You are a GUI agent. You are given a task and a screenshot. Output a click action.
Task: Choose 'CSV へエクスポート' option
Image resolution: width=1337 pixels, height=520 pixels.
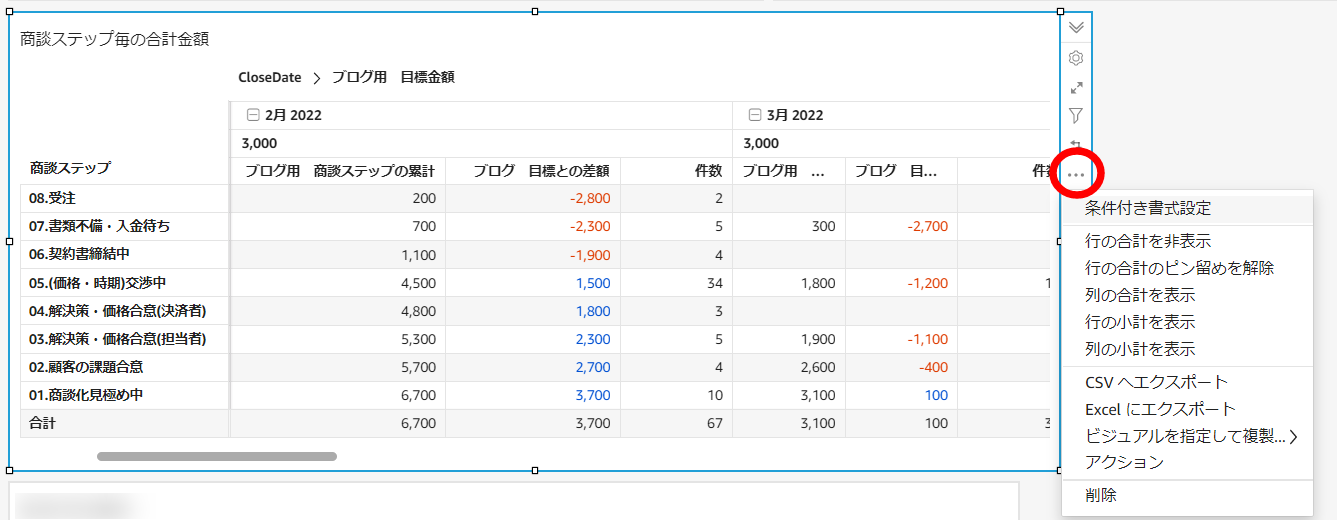[1156, 382]
